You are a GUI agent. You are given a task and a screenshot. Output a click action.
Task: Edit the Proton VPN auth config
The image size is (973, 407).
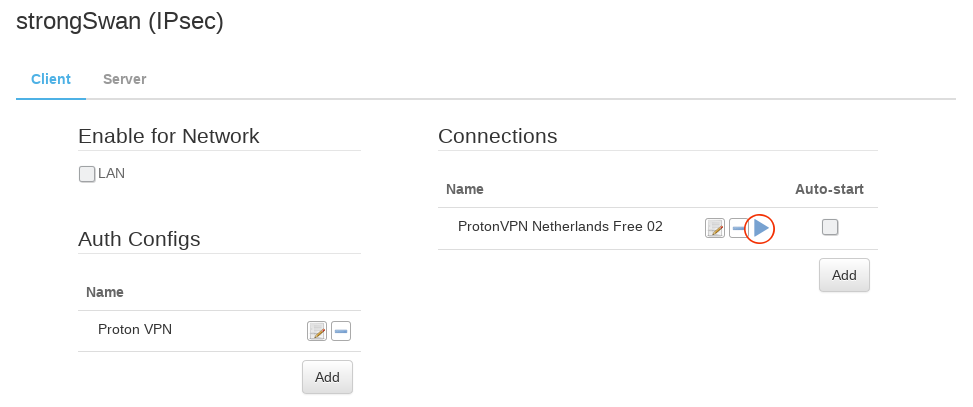point(317,331)
